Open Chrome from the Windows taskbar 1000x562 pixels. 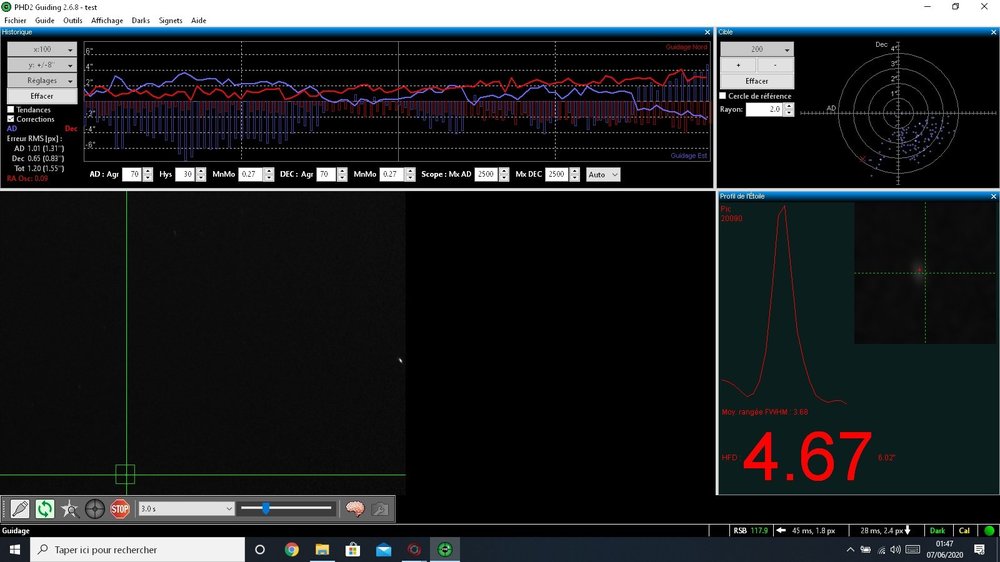pyautogui.click(x=291, y=549)
